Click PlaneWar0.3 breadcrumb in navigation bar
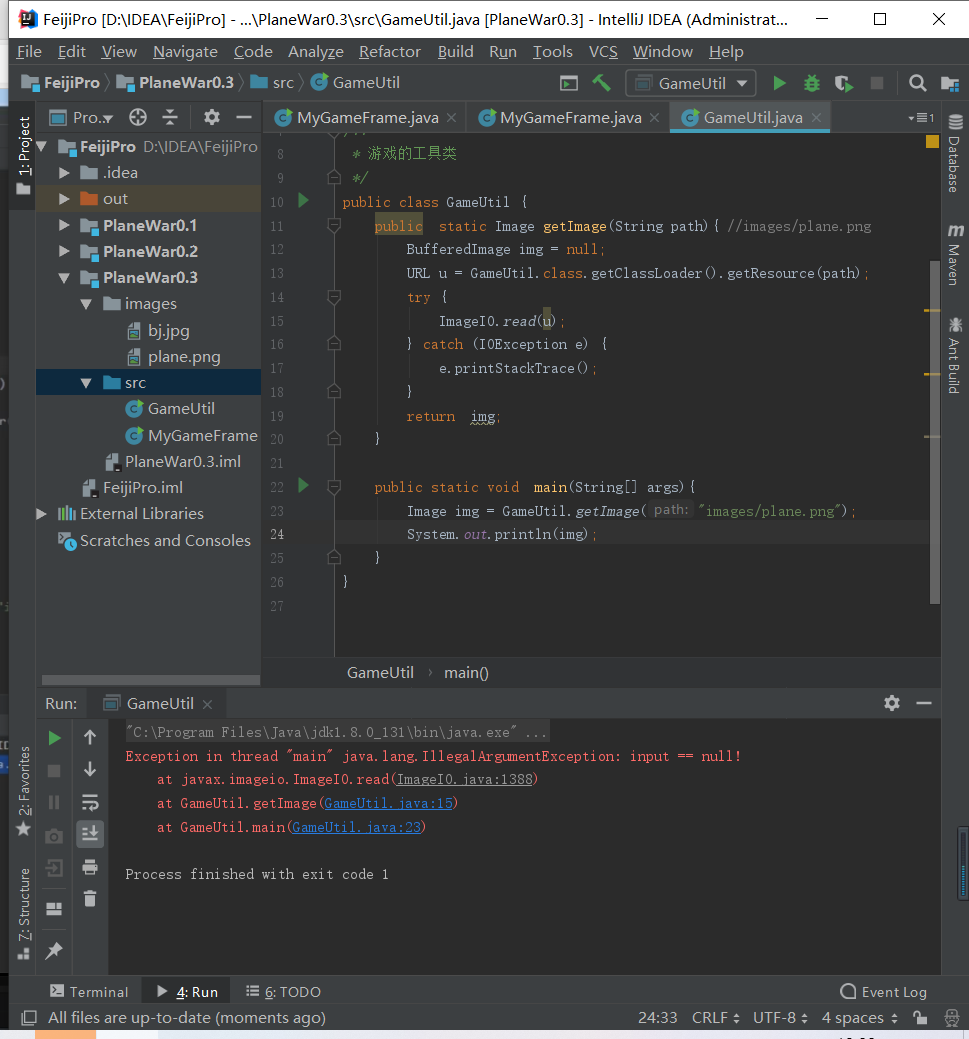The image size is (969, 1039). [x=175, y=83]
